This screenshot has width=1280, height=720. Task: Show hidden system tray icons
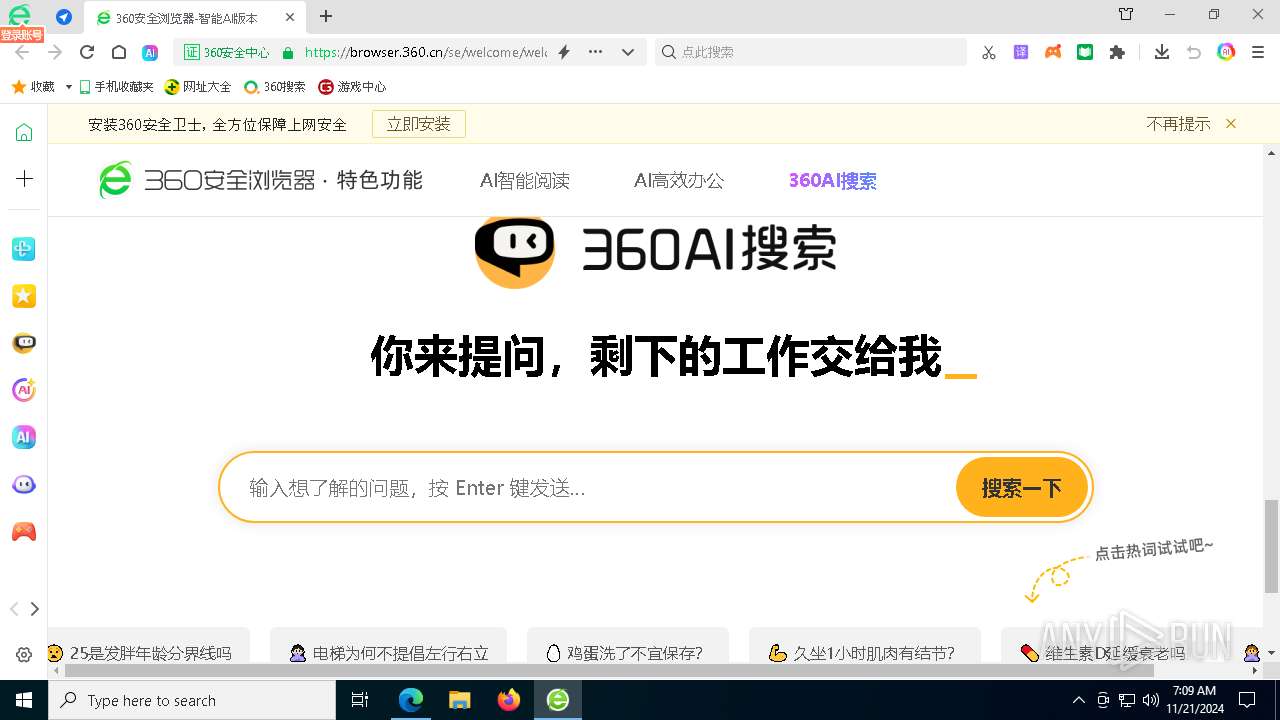coord(1078,700)
